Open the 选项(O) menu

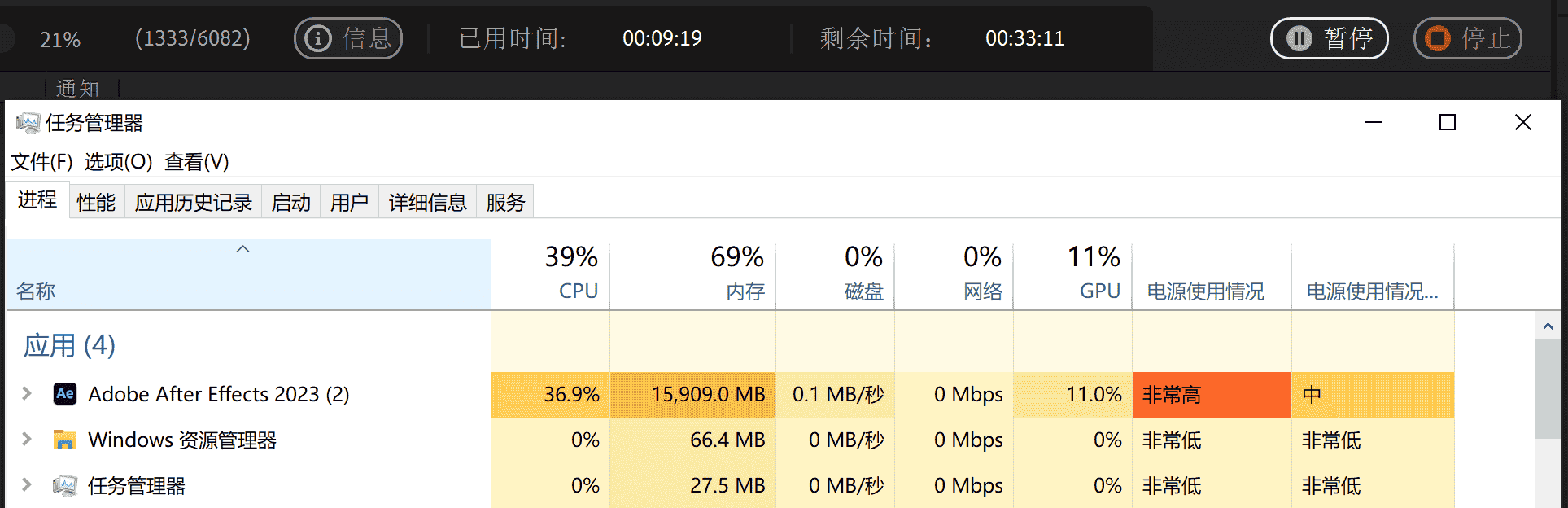tap(118, 162)
